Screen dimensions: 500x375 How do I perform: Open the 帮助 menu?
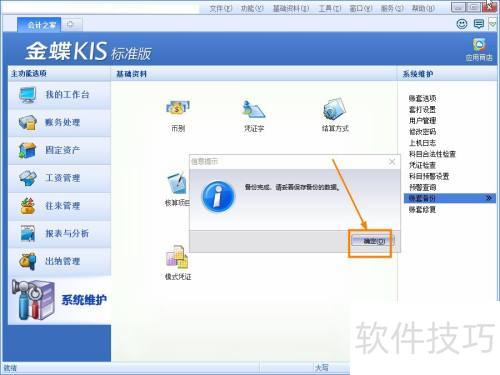[x=423, y=8]
